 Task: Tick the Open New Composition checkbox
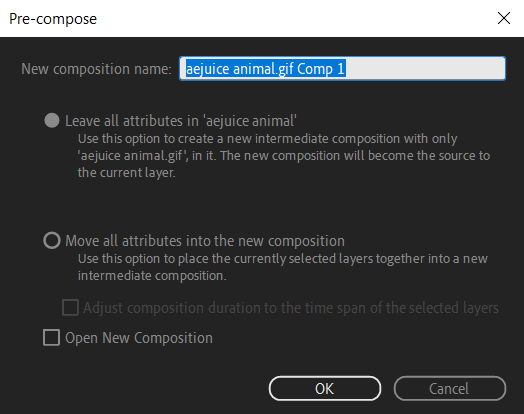51,337
